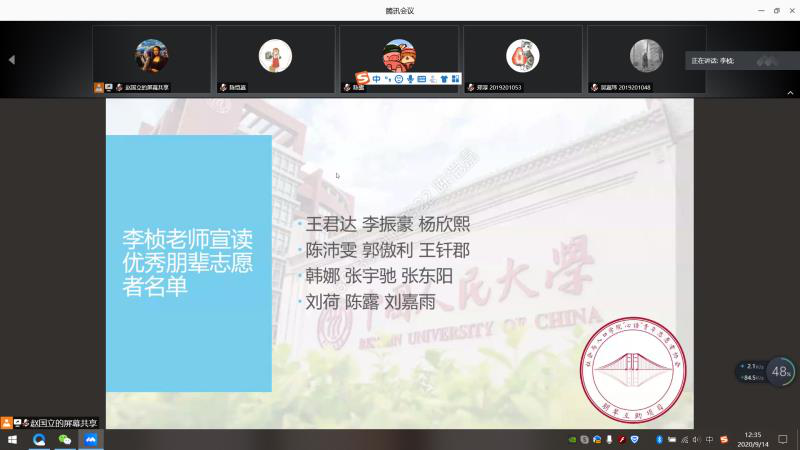Click Sogou voice input microphone icon
The width and height of the screenshot is (800, 450).
pyautogui.click(x=410, y=78)
